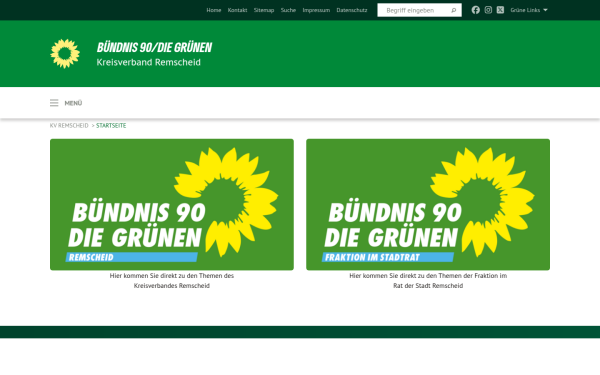Open the Instagram social icon
This screenshot has width=600, height=375.
(488, 10)
